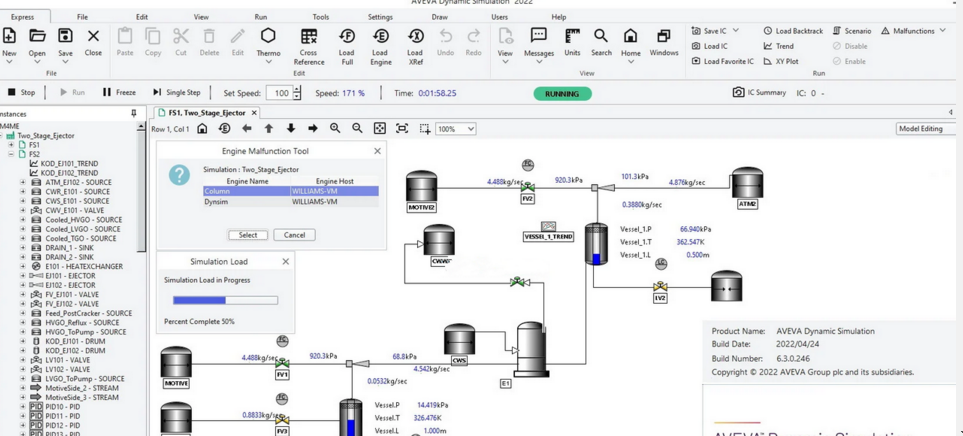The image size is (963, 436).
Task: Open the Edit menu tab
Action: click(142, 17)
